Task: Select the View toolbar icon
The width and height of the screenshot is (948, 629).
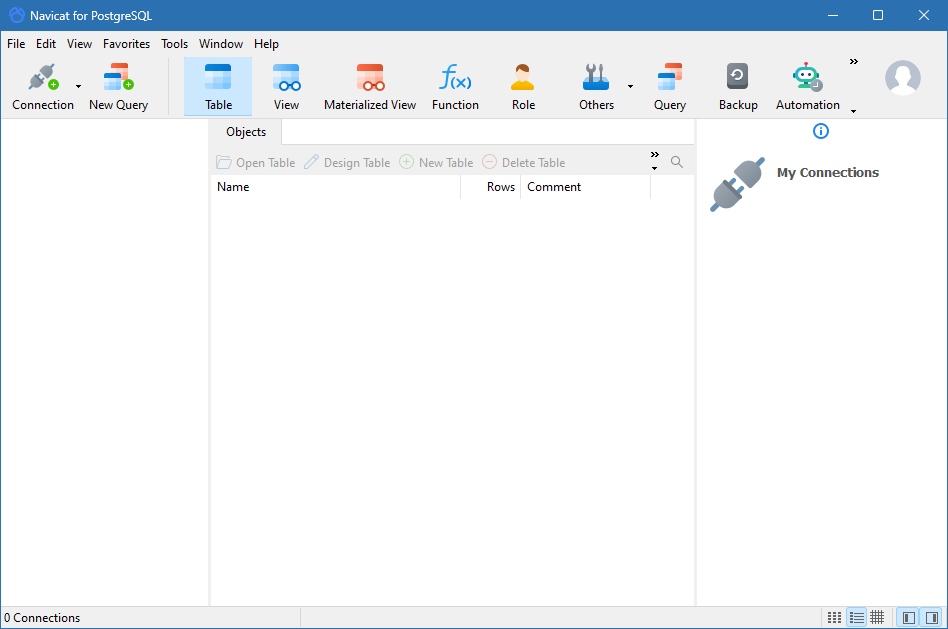Action: (x=286, y=87)
